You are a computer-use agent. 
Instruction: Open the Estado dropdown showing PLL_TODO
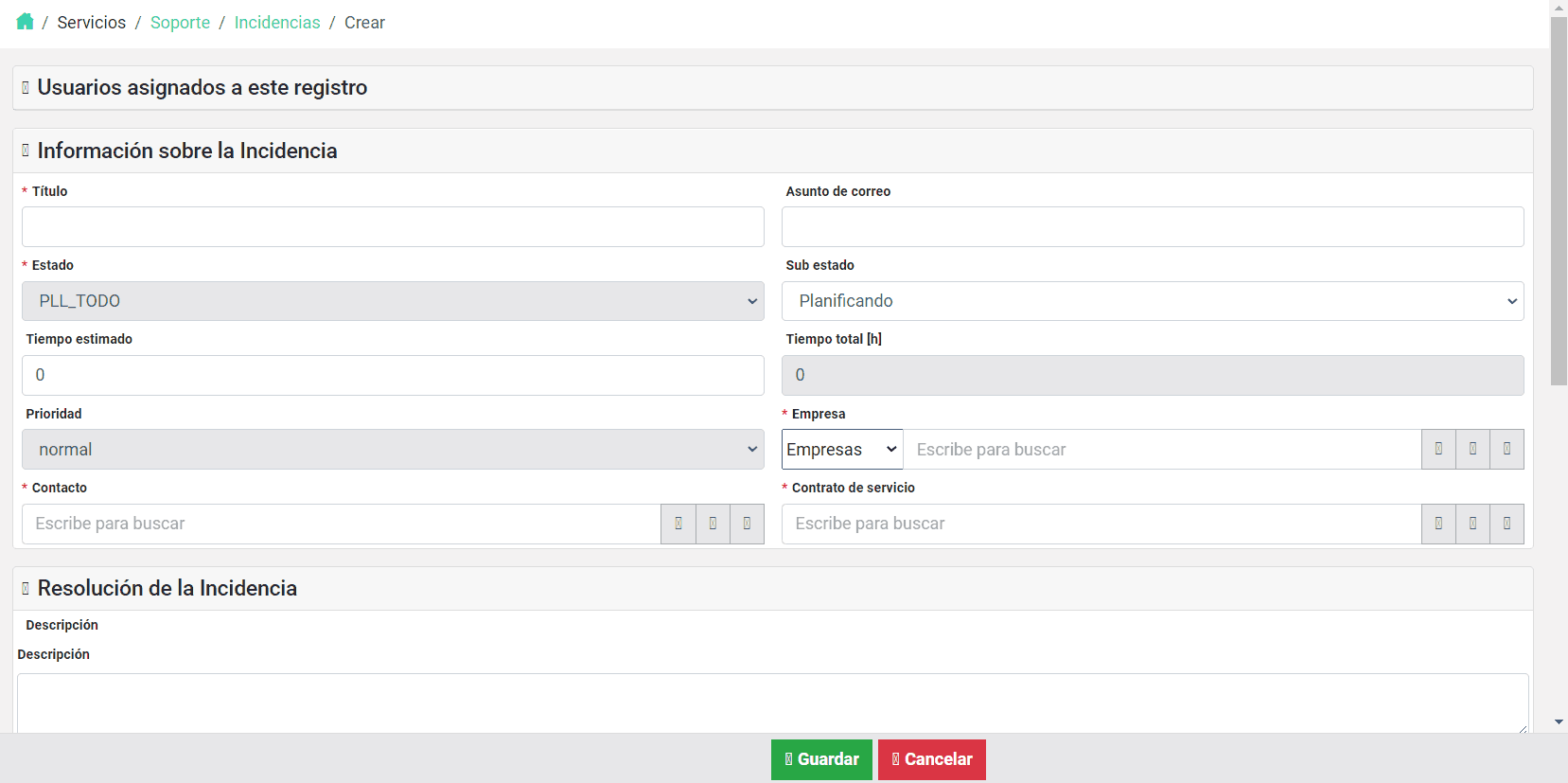click(393, 301)
